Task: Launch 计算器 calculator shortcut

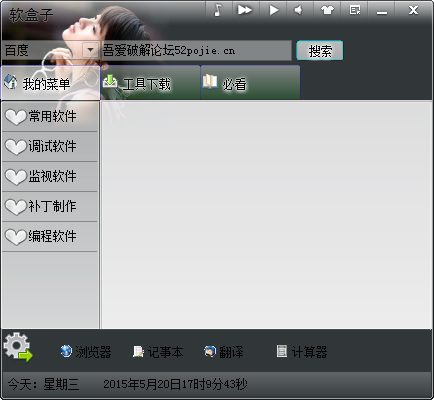Action: pos(302,352)
